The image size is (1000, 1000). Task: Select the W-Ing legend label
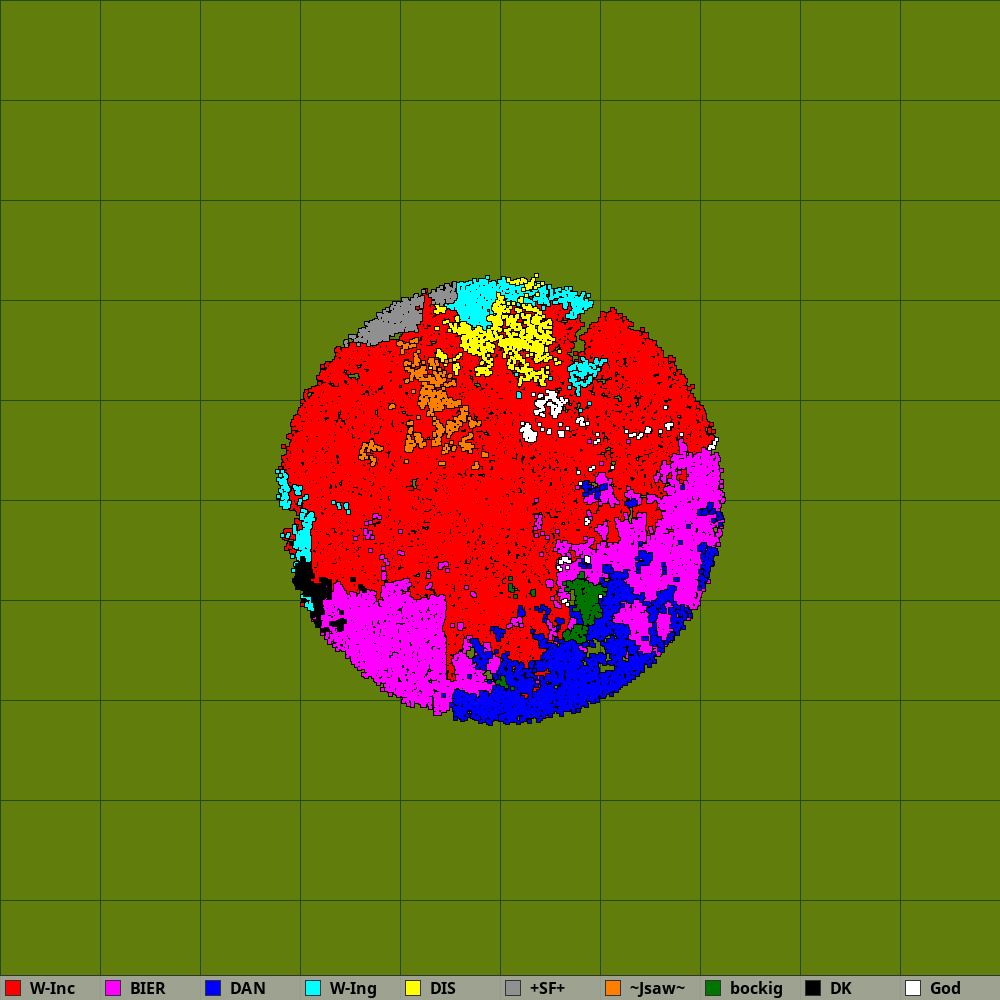[x=353, y=989]
